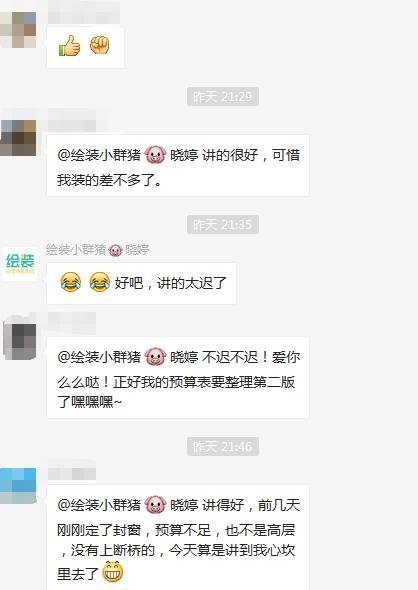Click the @绘装小群猪 mention in 不迟不迟 message
The width and height of the screenshot is (418, 590).
(99, 356)
